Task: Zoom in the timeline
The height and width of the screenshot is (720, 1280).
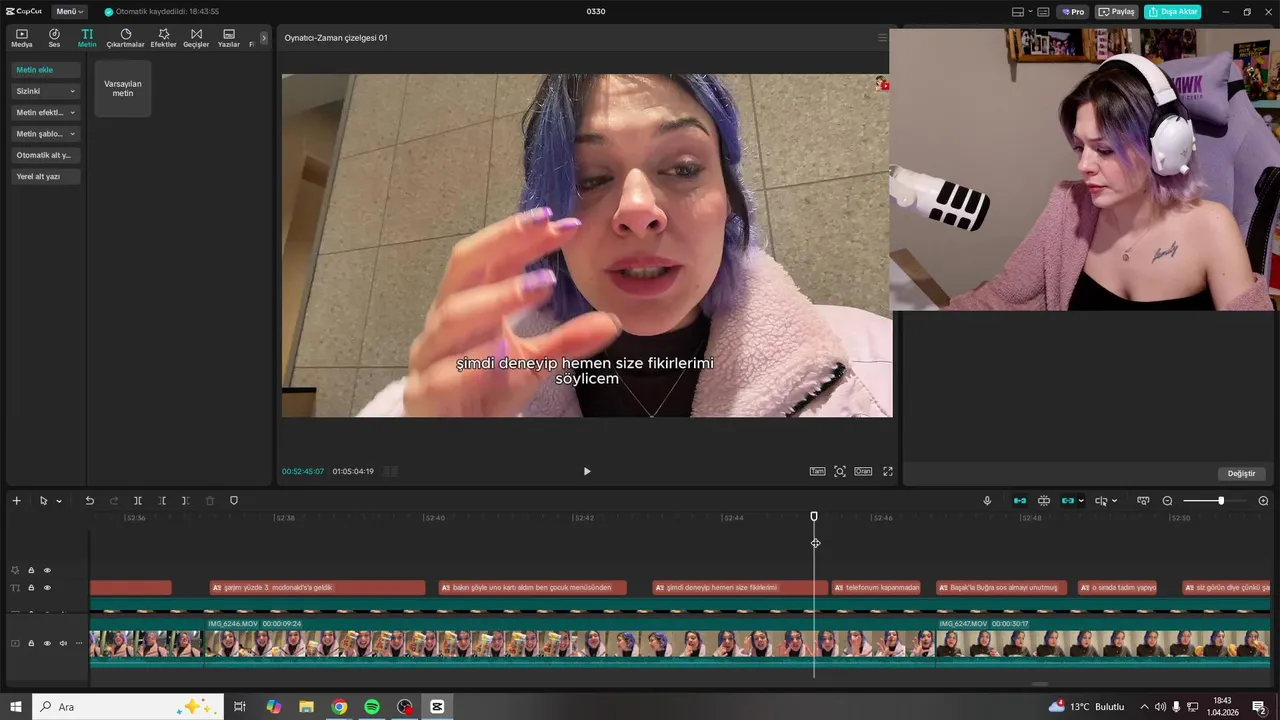Action: point(1263,501)
